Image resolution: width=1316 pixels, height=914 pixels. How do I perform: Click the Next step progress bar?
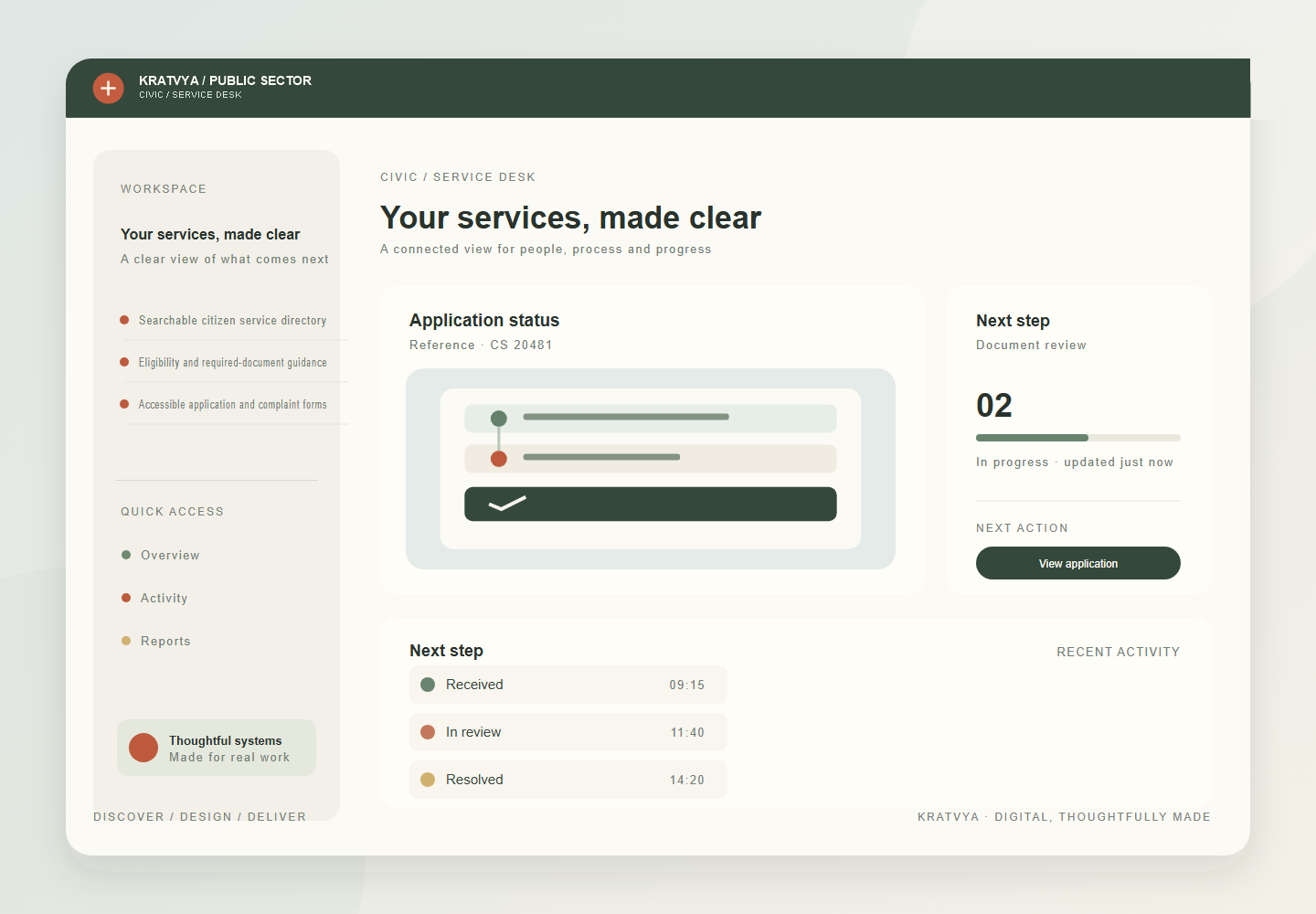coord(1078,438)
